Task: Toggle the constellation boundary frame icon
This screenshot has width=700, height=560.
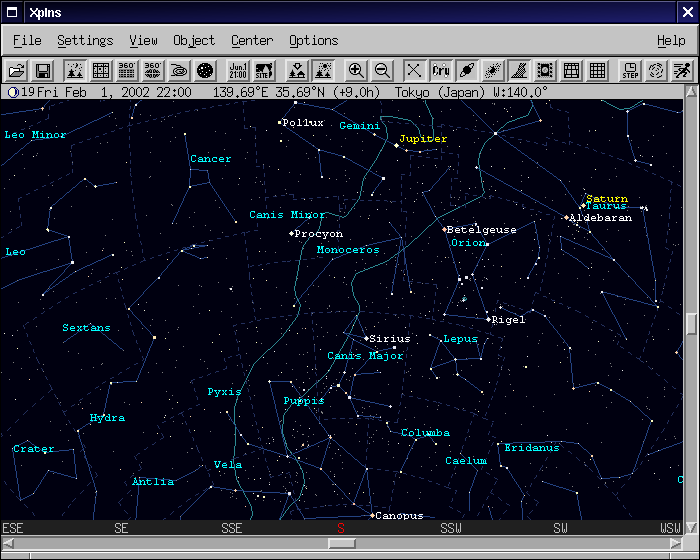Action: [545, 71]
